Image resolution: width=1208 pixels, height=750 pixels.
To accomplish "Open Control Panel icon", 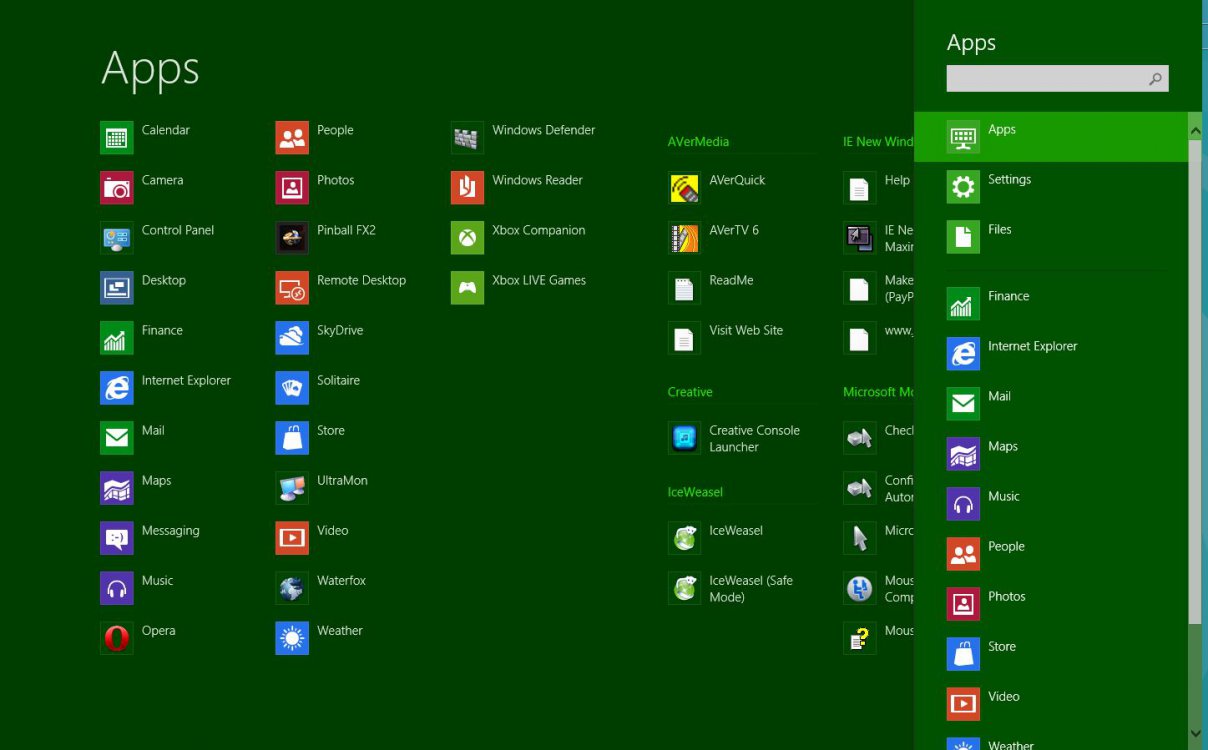I will [x=117, y=237].
